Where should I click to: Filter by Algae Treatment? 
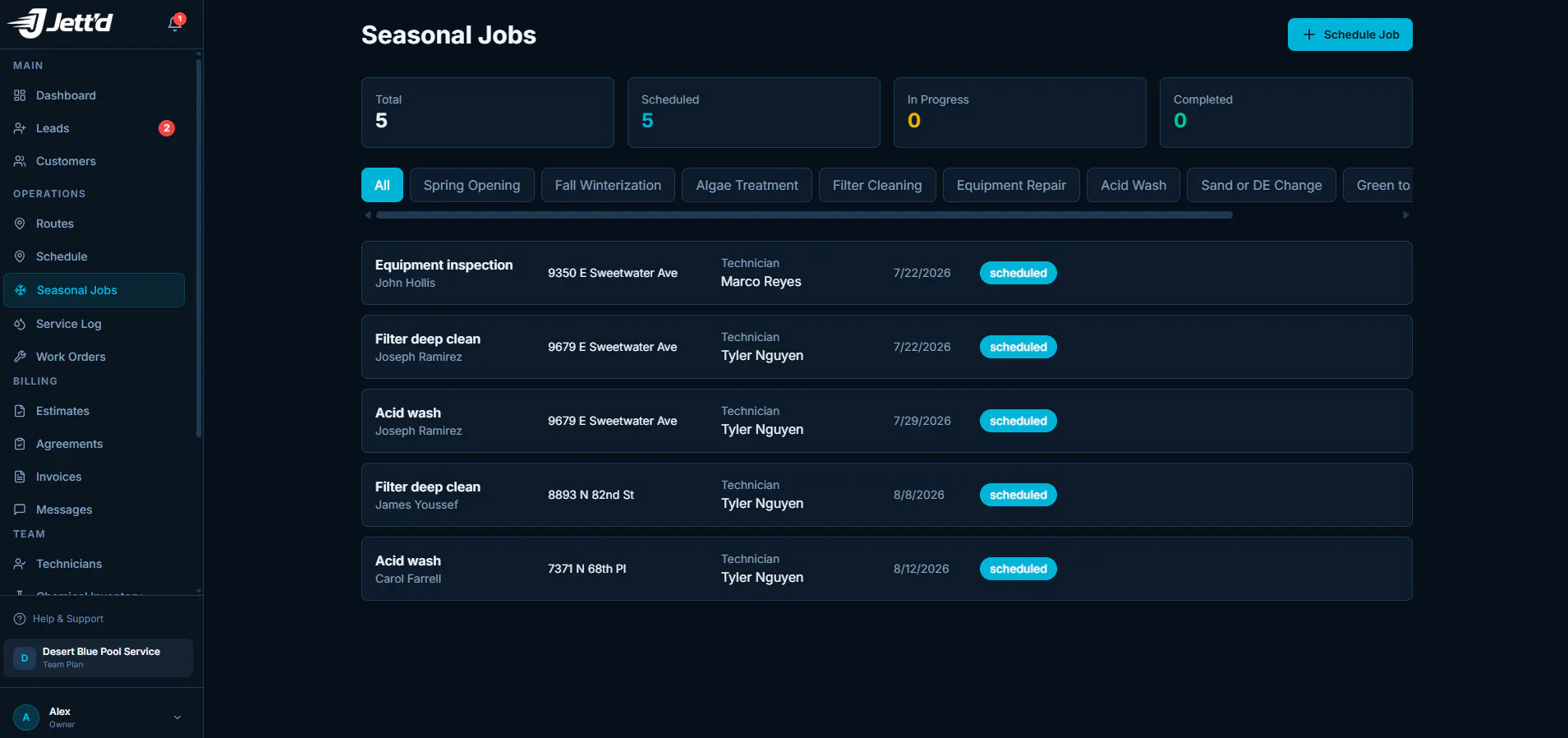[747, 185]
